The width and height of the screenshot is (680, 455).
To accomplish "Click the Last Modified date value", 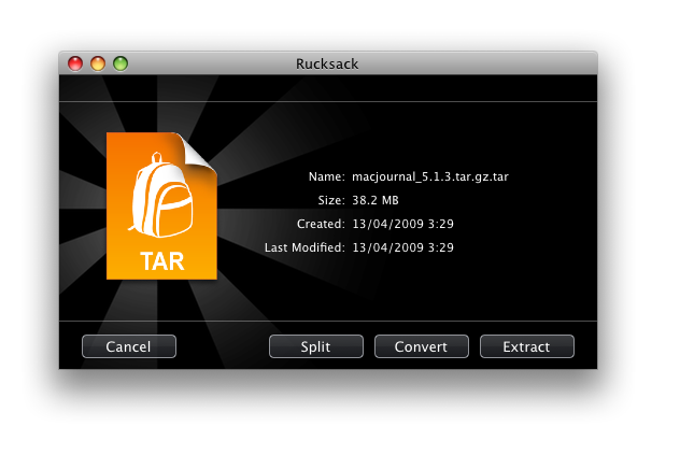I will click(403, 248).
